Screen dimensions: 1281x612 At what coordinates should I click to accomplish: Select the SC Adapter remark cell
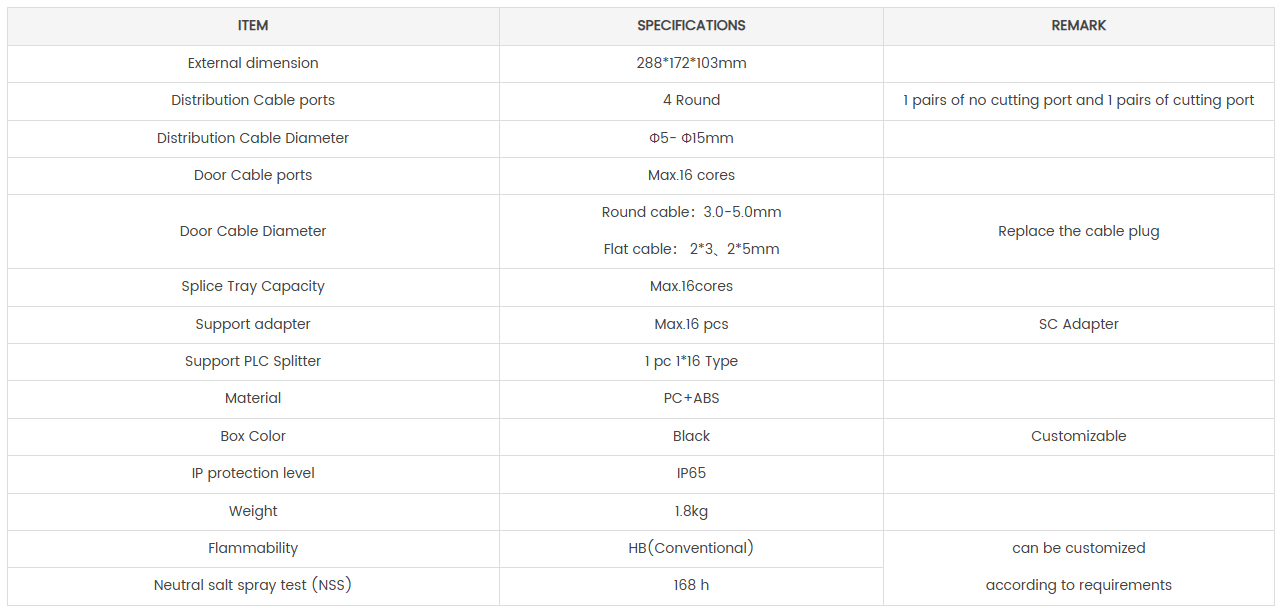coord(1078,324)
